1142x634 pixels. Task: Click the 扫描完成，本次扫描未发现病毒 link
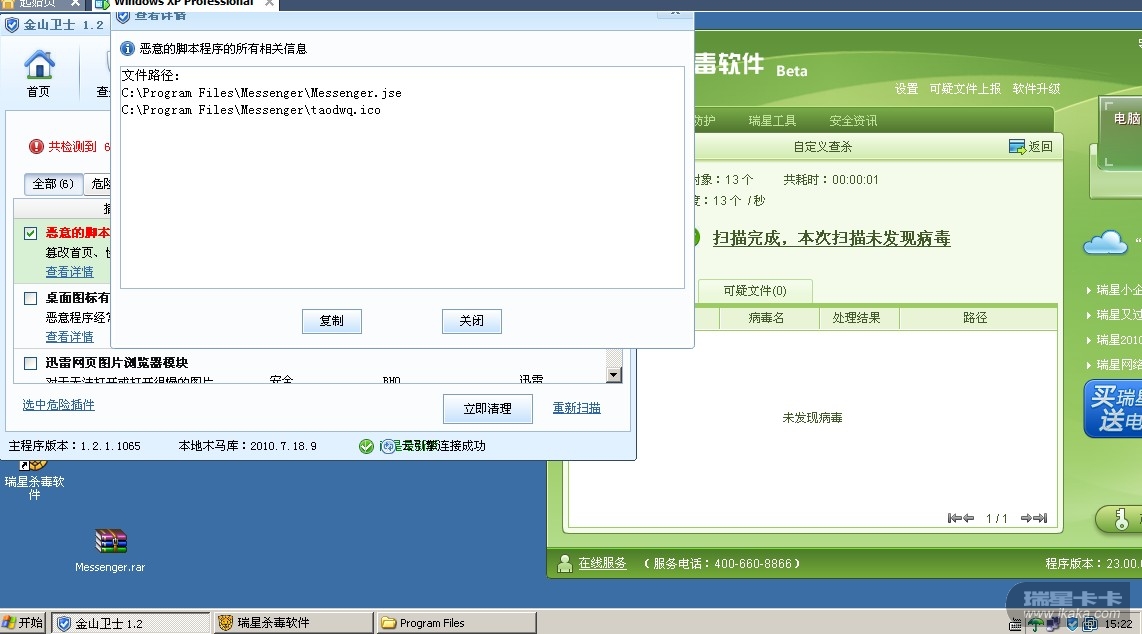(831, 238)
